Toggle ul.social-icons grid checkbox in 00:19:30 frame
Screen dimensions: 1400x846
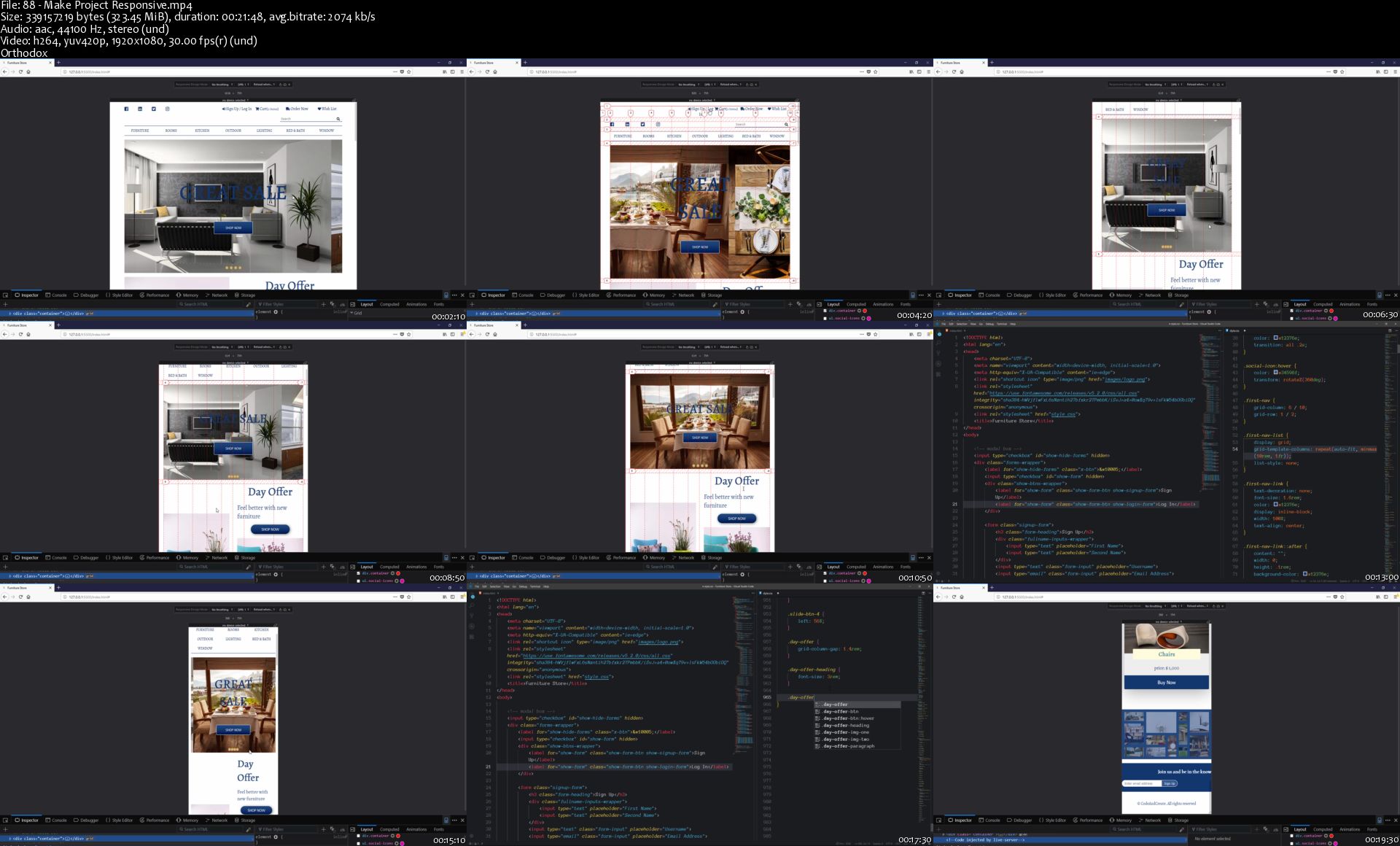(1291, 843)
